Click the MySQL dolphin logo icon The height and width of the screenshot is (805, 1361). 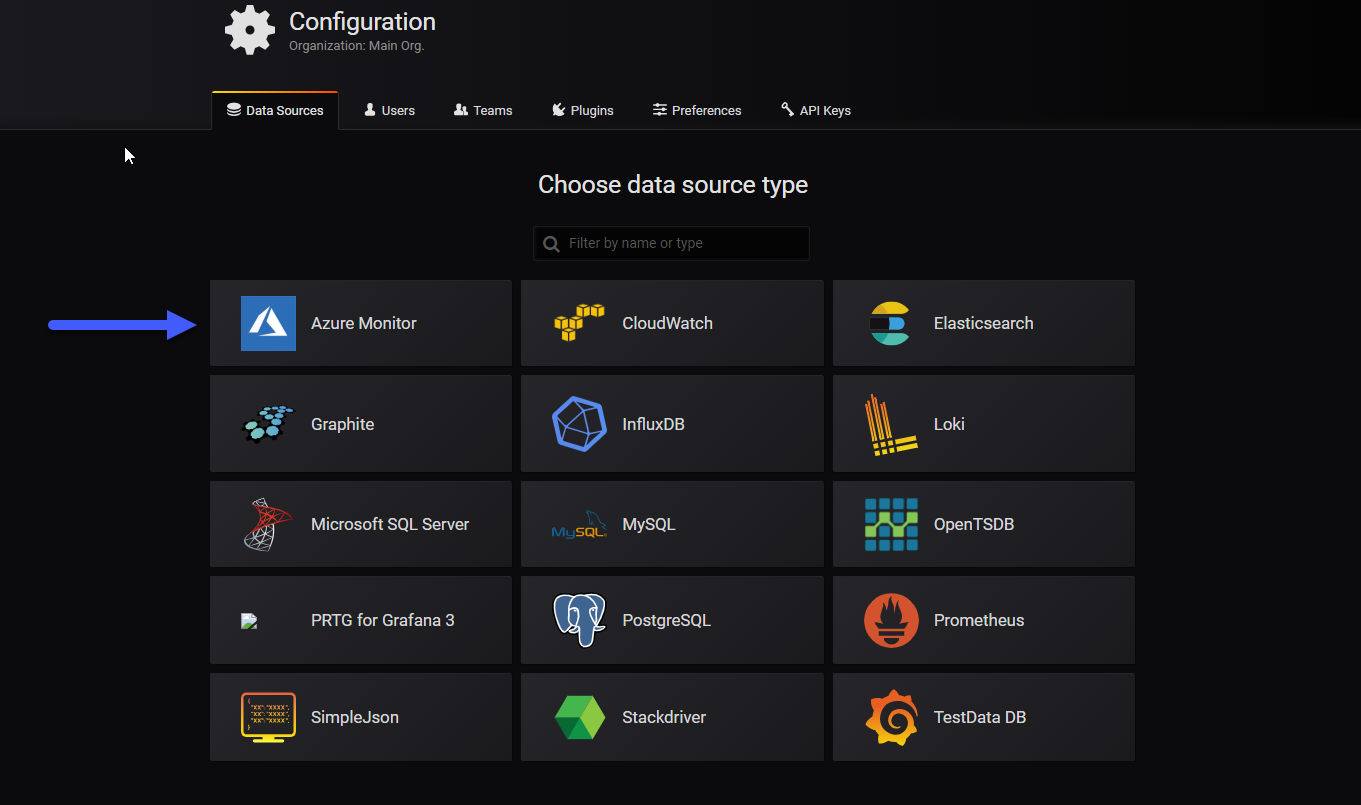[x=580, y=525]
